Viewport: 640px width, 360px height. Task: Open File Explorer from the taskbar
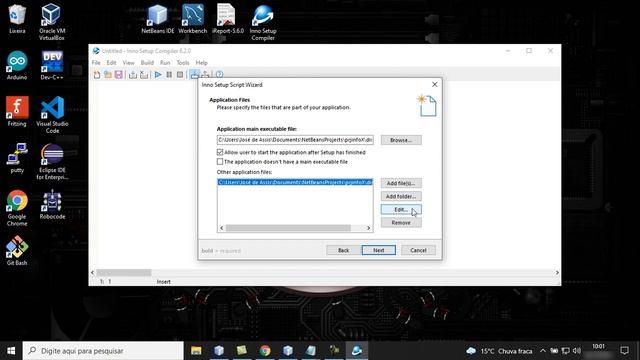point(196,351)
